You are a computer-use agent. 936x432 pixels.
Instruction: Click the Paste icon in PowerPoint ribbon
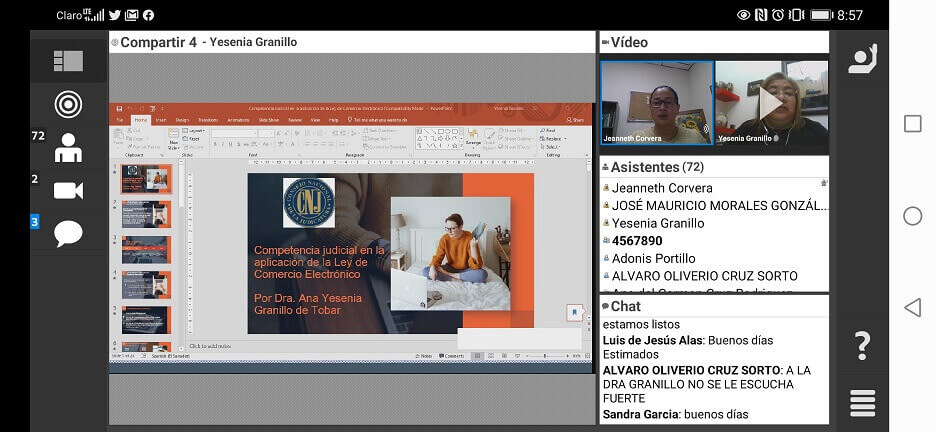coord(119,138)
